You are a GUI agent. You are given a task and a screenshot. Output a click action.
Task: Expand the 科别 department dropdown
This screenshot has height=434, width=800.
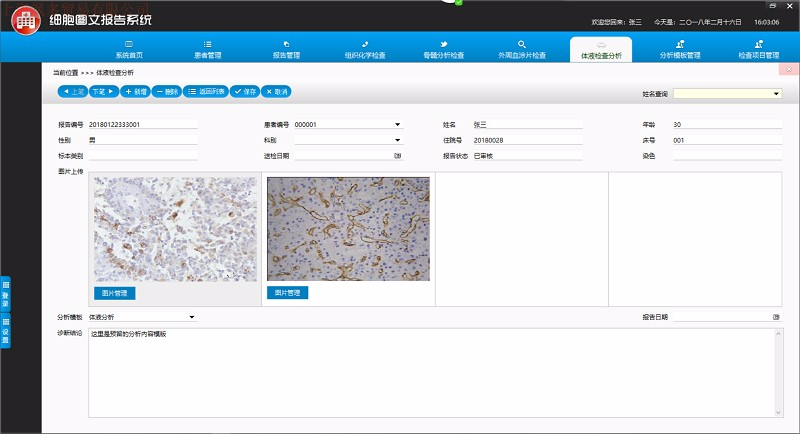[397, 140]
